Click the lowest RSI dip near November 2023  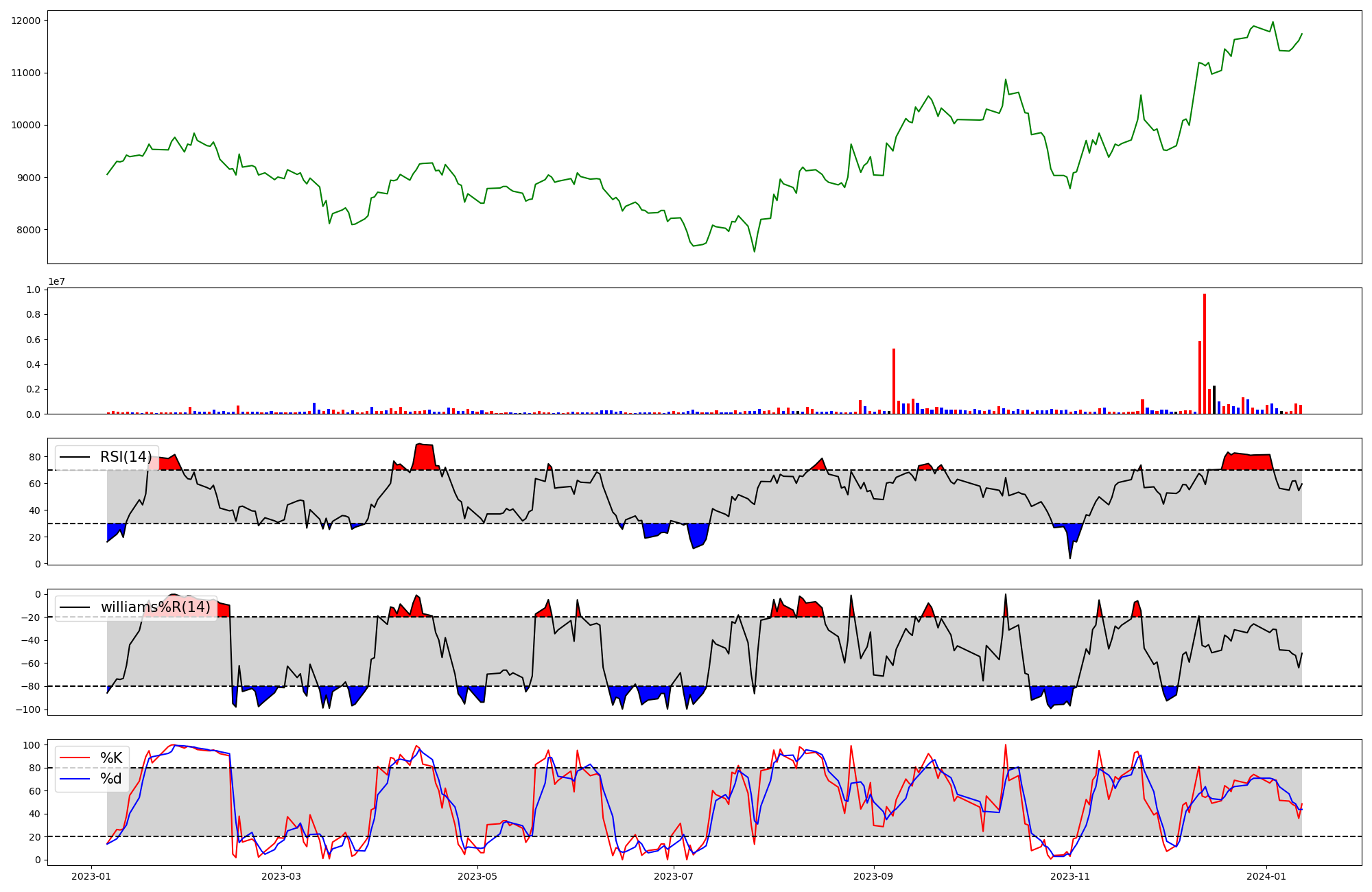coord(1070,556)
